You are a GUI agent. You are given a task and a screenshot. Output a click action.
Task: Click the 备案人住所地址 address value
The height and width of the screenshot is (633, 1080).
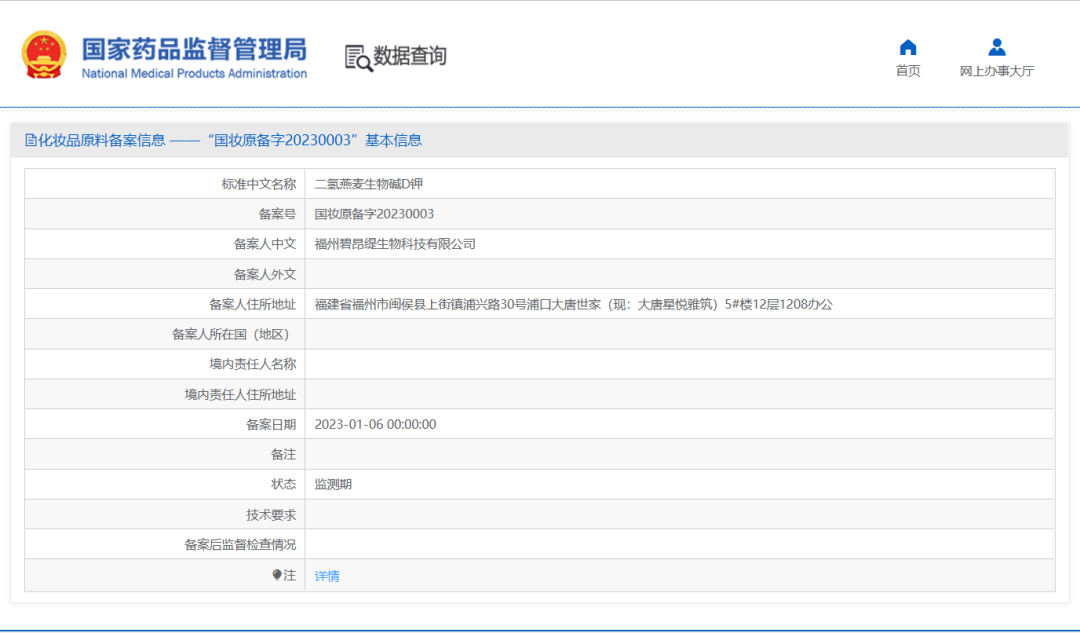click(573, 304)
